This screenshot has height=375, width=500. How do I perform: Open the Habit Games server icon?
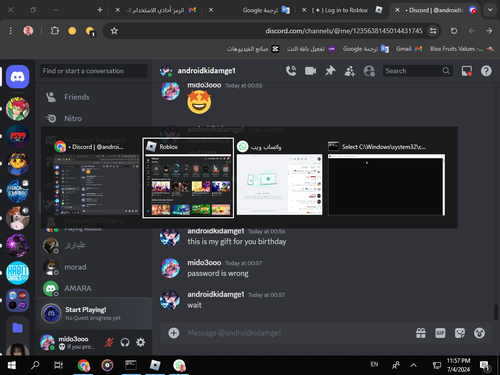pyautogui.click(x=18, y=273)
